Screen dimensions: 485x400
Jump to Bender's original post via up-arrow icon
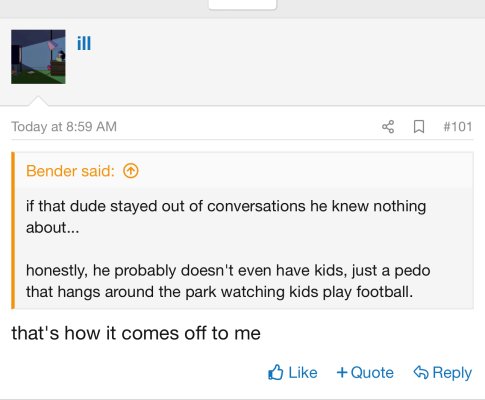[x=131, y=171]
